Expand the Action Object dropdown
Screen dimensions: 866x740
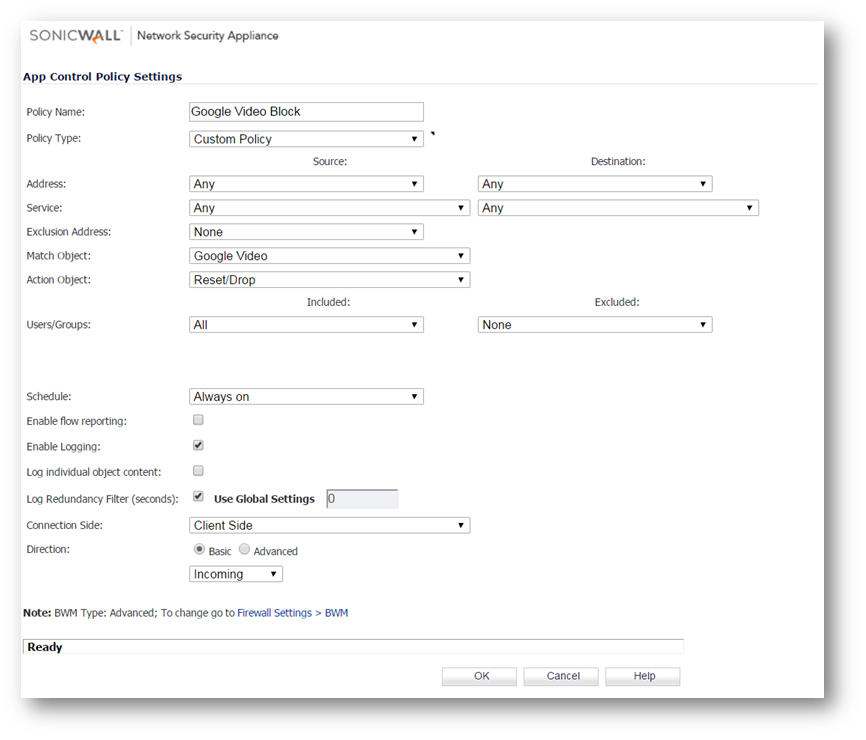coord(329,280)
